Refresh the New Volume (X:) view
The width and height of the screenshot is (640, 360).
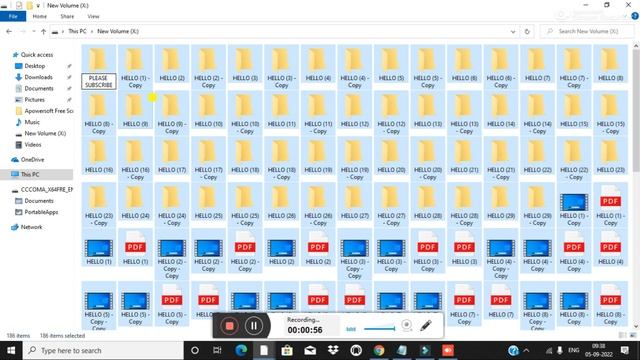tap(527, 31)
